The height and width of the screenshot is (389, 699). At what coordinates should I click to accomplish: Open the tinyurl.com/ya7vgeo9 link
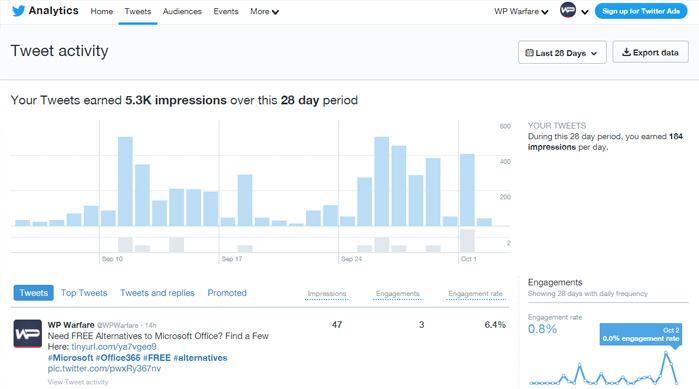click(x=114, y=347)
